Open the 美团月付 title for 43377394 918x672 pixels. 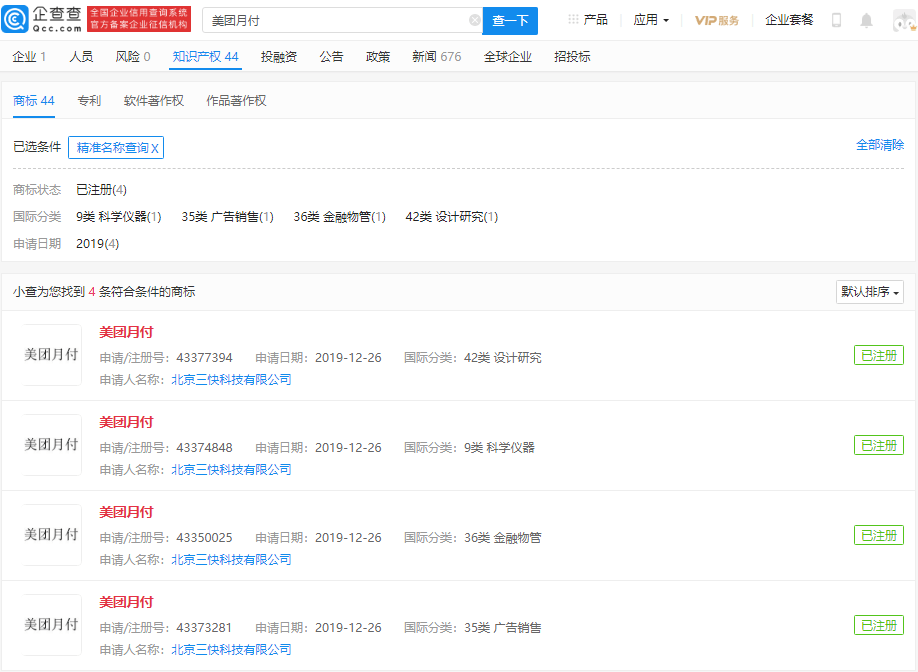point(126,332)
